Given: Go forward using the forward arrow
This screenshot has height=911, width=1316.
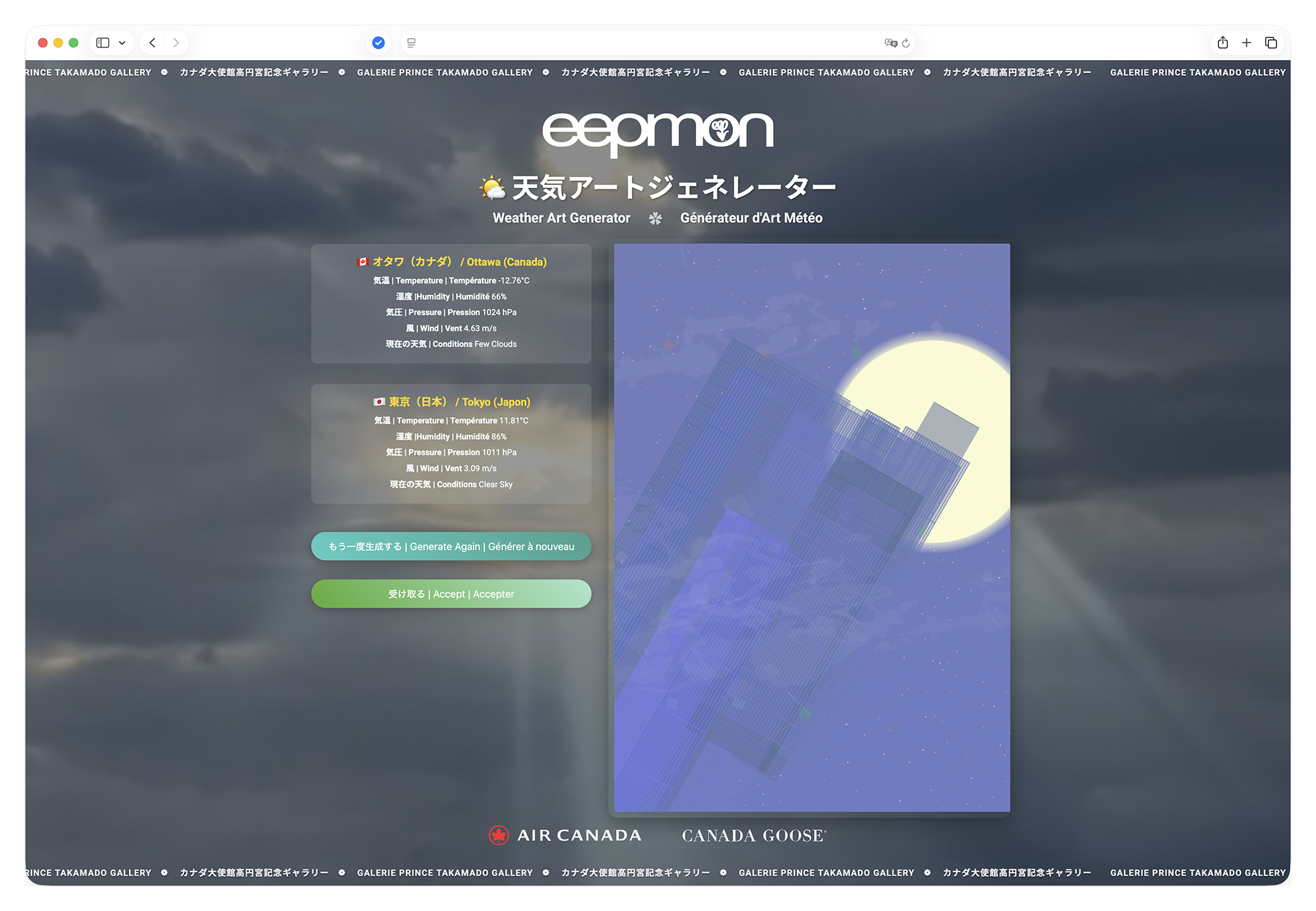Looking at the screenshot, I should 176,43.
